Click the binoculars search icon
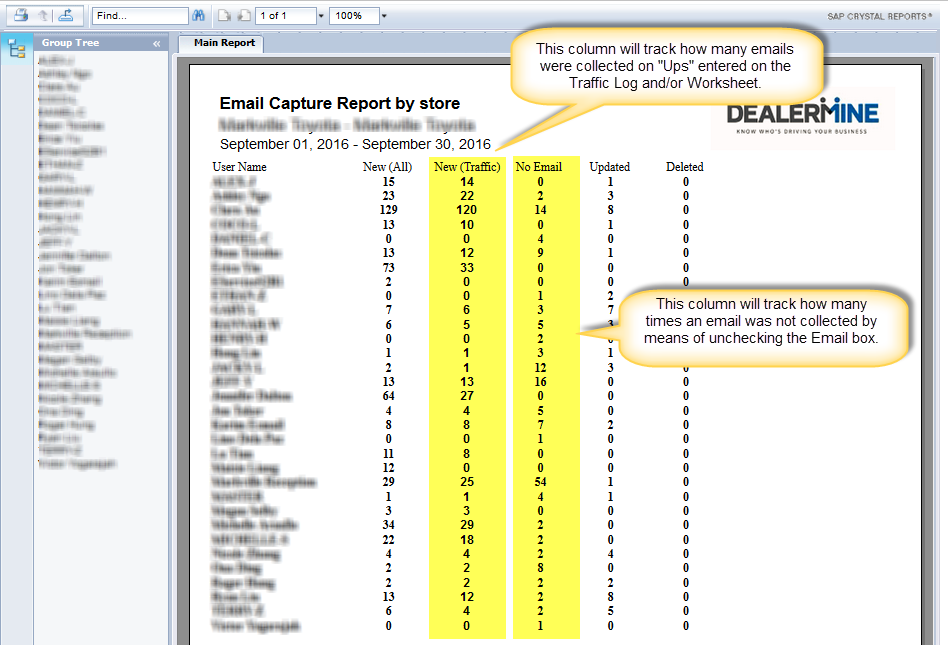Image resolution: width=948 pixels, height=645 pixels. point(198,16)
